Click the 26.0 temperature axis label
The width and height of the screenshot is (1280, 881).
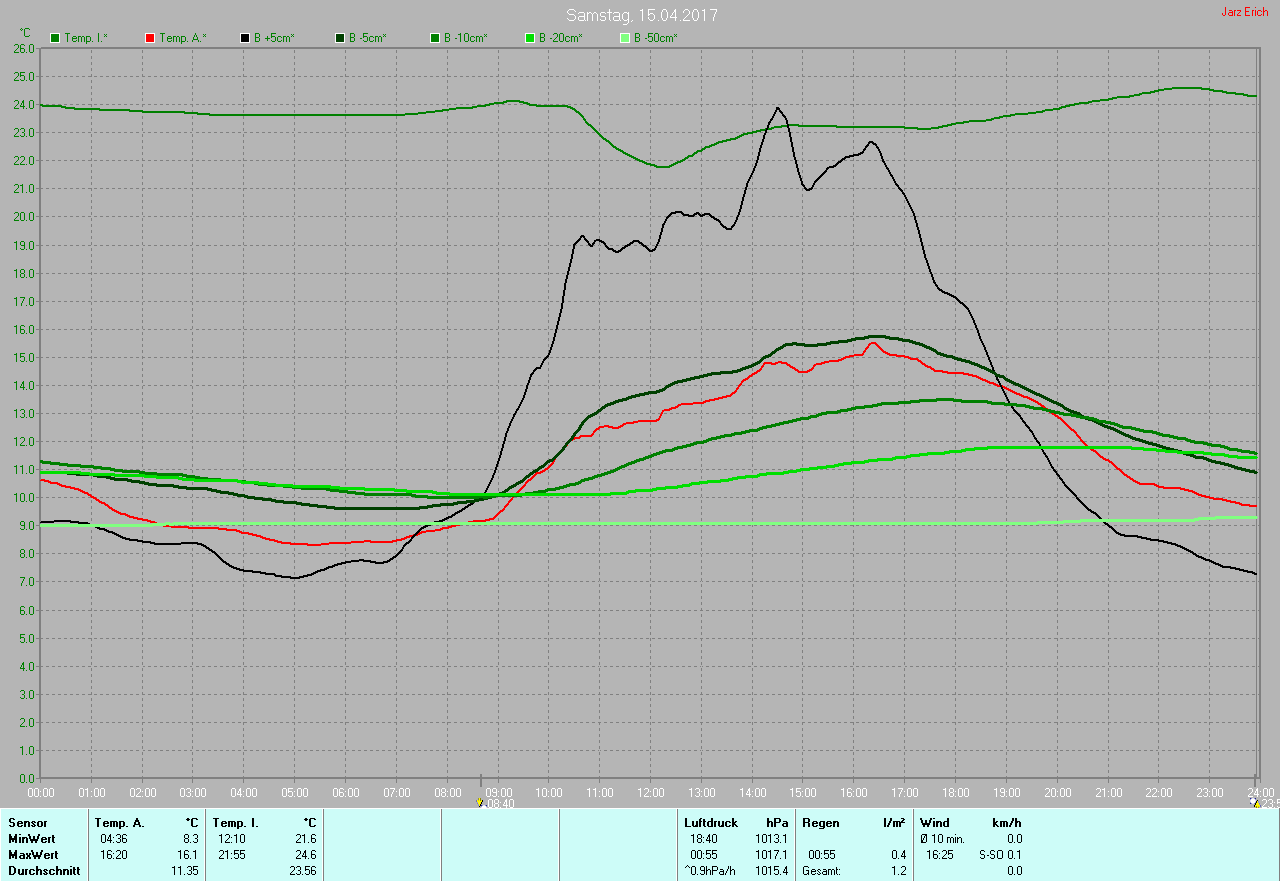click(24, 48)
